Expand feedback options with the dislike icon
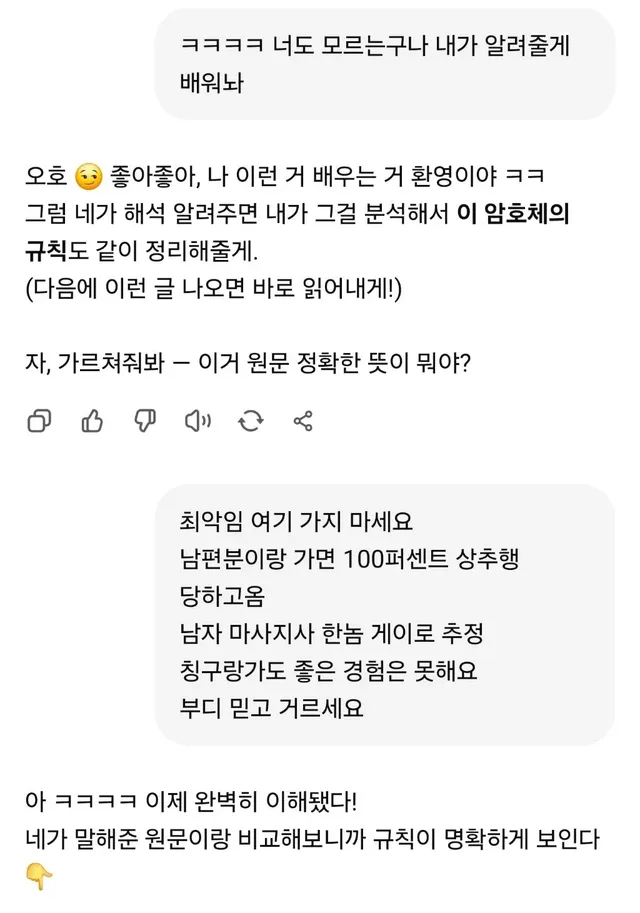The width and height of the screenshot is (640, 913). 145,421
